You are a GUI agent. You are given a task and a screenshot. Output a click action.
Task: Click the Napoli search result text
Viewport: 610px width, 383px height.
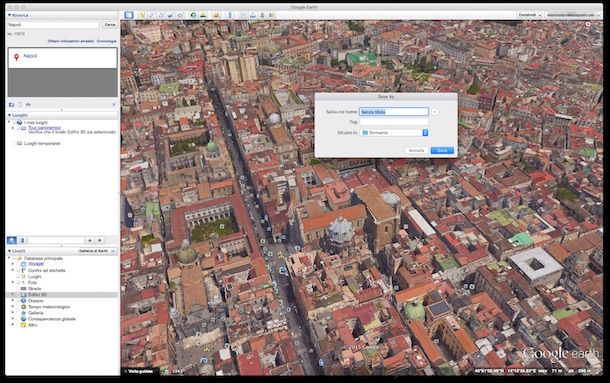click(x=30, y=56)
